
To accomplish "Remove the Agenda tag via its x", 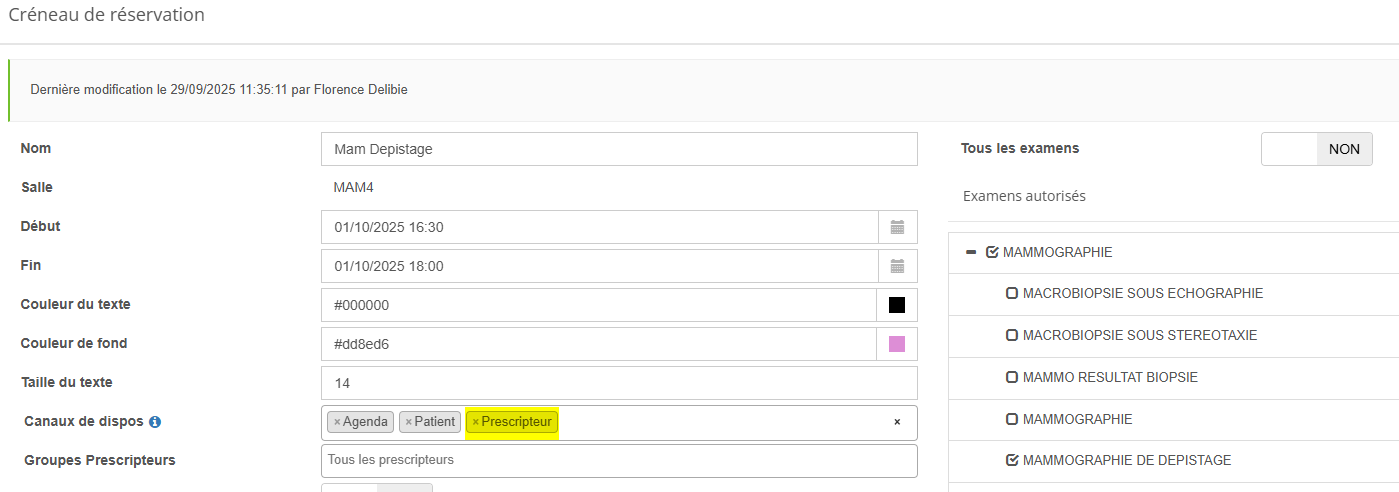I will [x=337, y=422].
